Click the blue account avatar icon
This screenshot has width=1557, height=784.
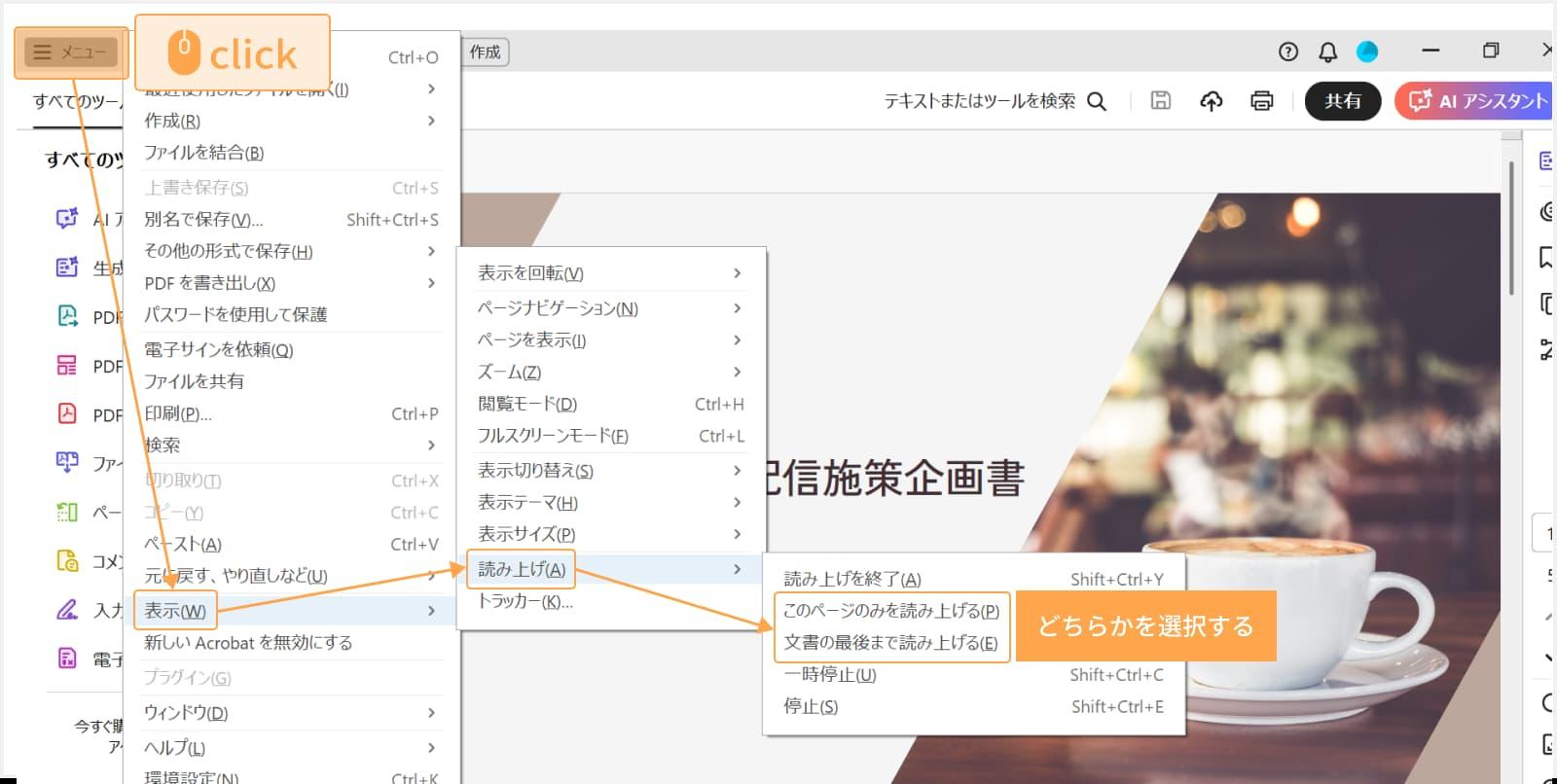[x=1367, y=53]
